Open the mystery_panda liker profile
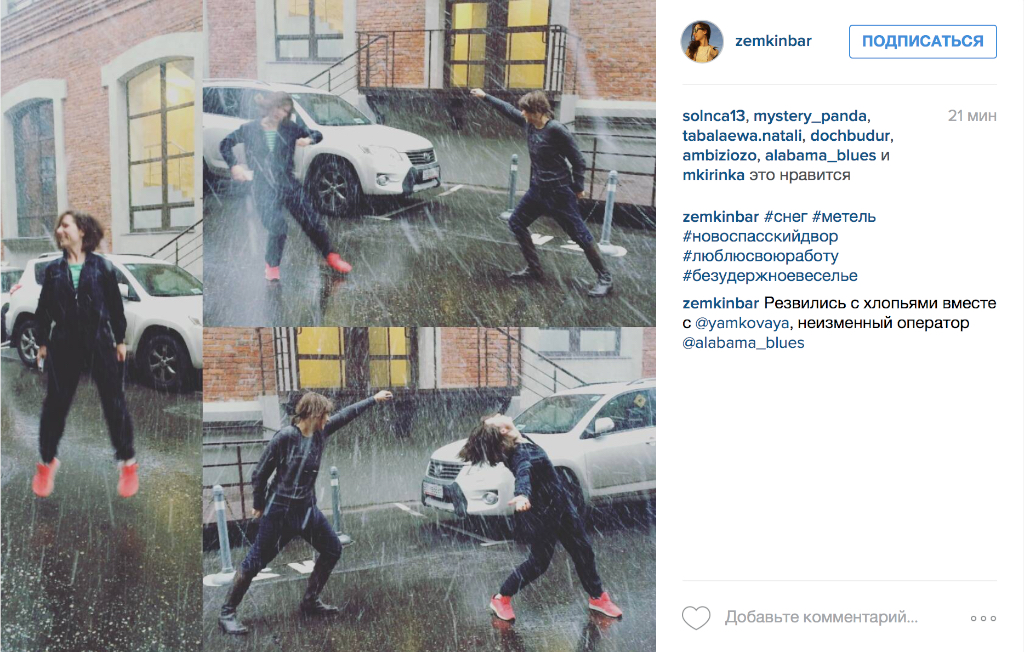This screenshot has width=1024, height=652. point(810,116)
